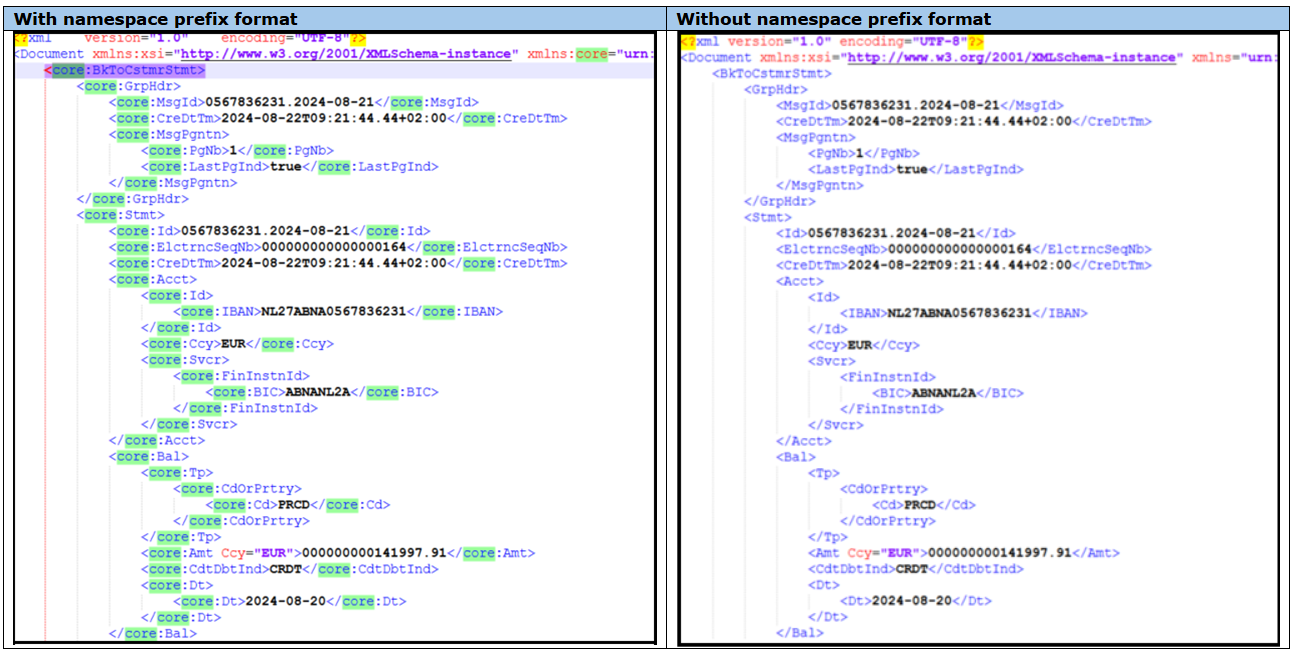This screenshot has width=1291, height=651.
Task: Click the amount value inside core:Amt element
Action: click(x=373, y=553)
